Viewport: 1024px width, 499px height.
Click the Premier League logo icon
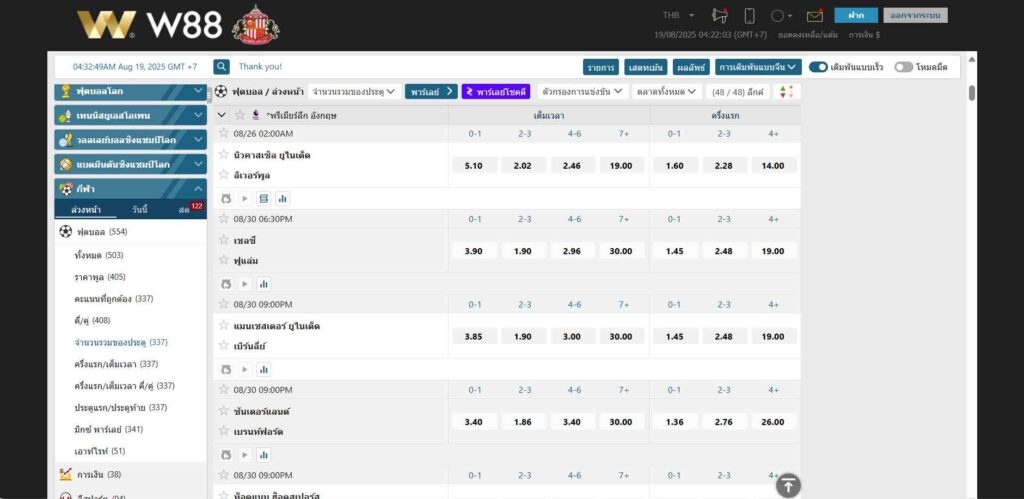point(256,115)
